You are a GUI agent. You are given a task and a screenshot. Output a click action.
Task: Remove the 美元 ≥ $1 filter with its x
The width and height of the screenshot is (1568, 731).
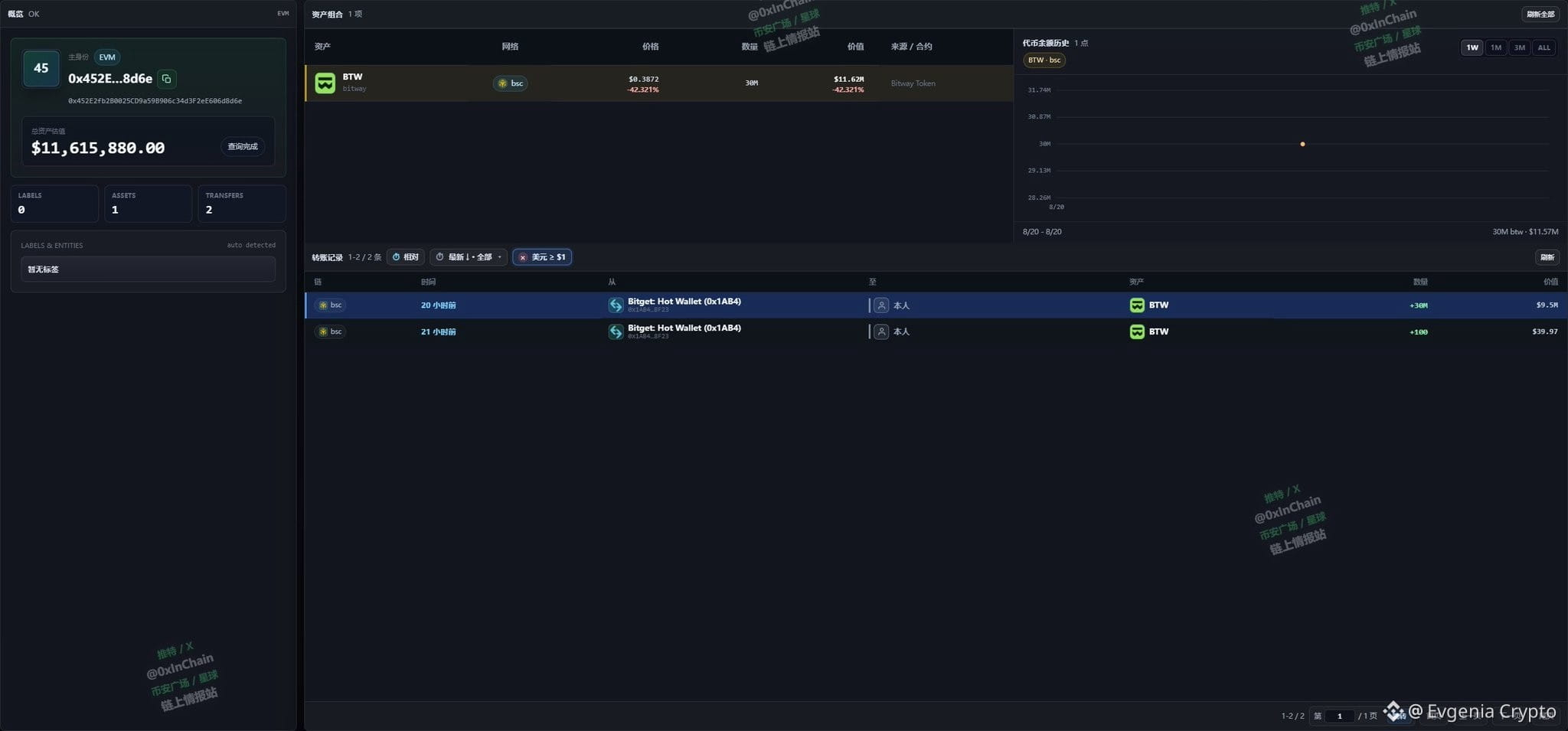pos(523,257)
